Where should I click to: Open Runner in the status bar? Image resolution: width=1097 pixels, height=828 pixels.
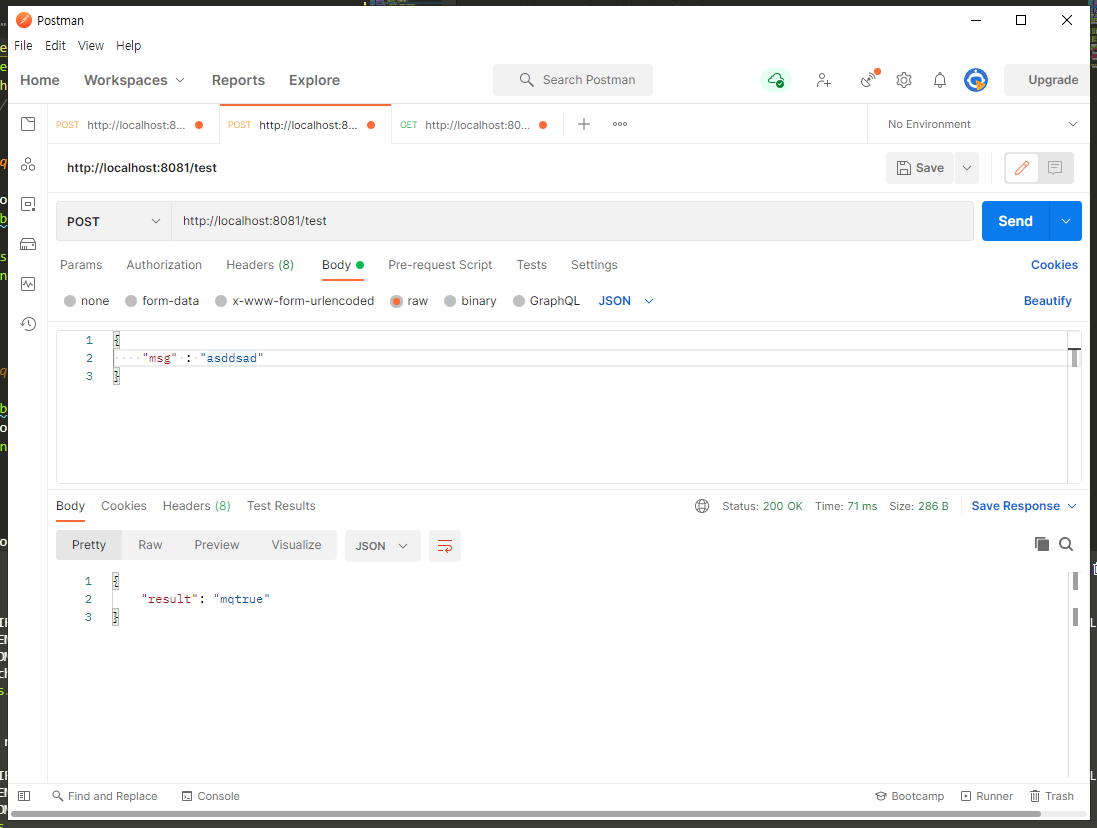986,796
